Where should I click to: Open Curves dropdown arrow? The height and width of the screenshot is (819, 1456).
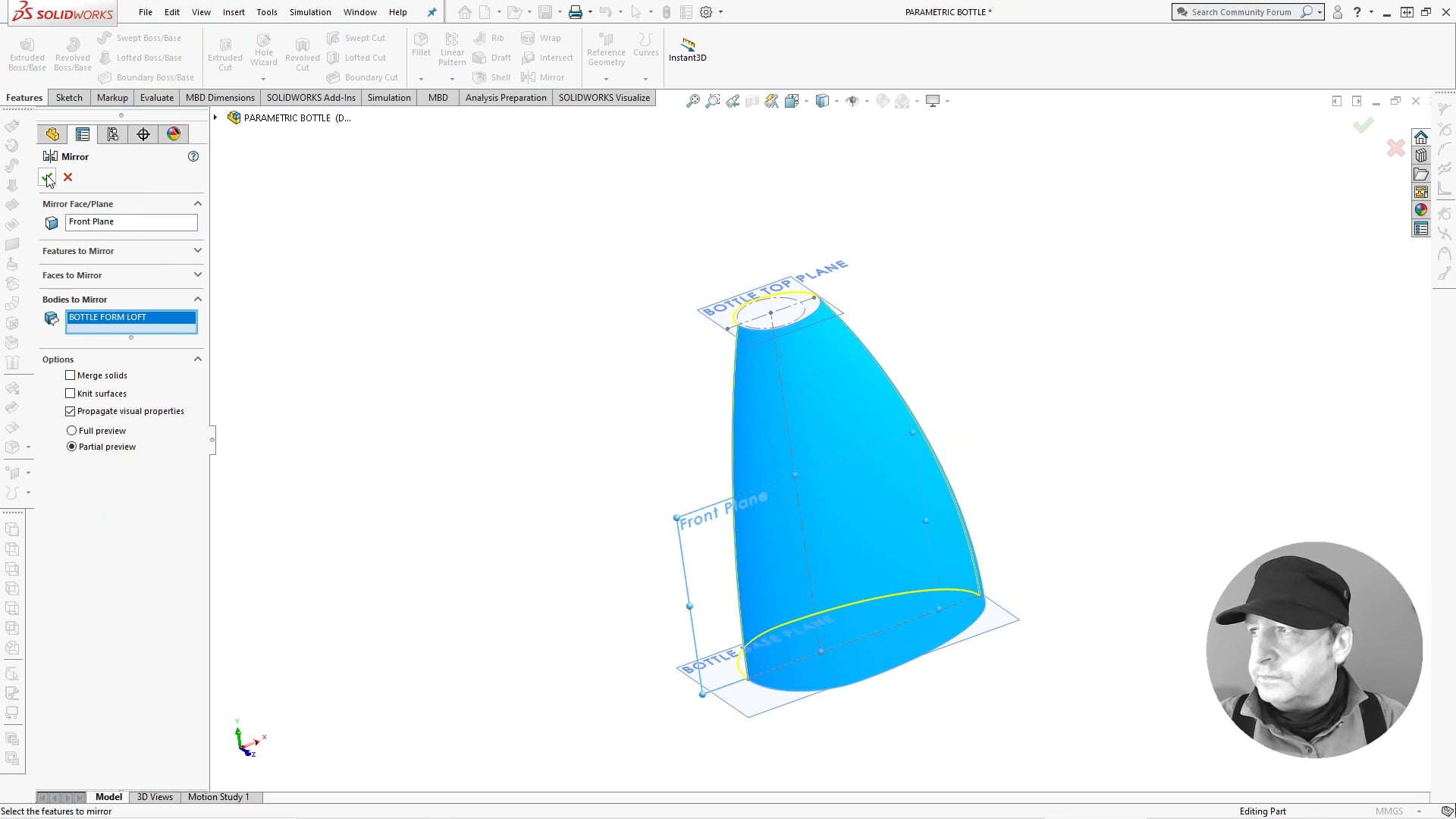(645, 79)
